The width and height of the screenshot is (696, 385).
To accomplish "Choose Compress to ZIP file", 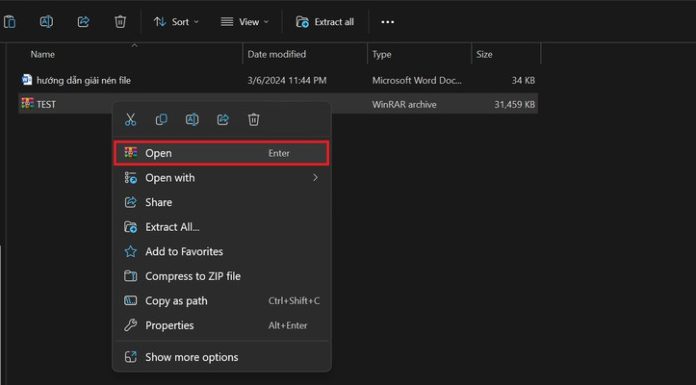I will (221, 276).
